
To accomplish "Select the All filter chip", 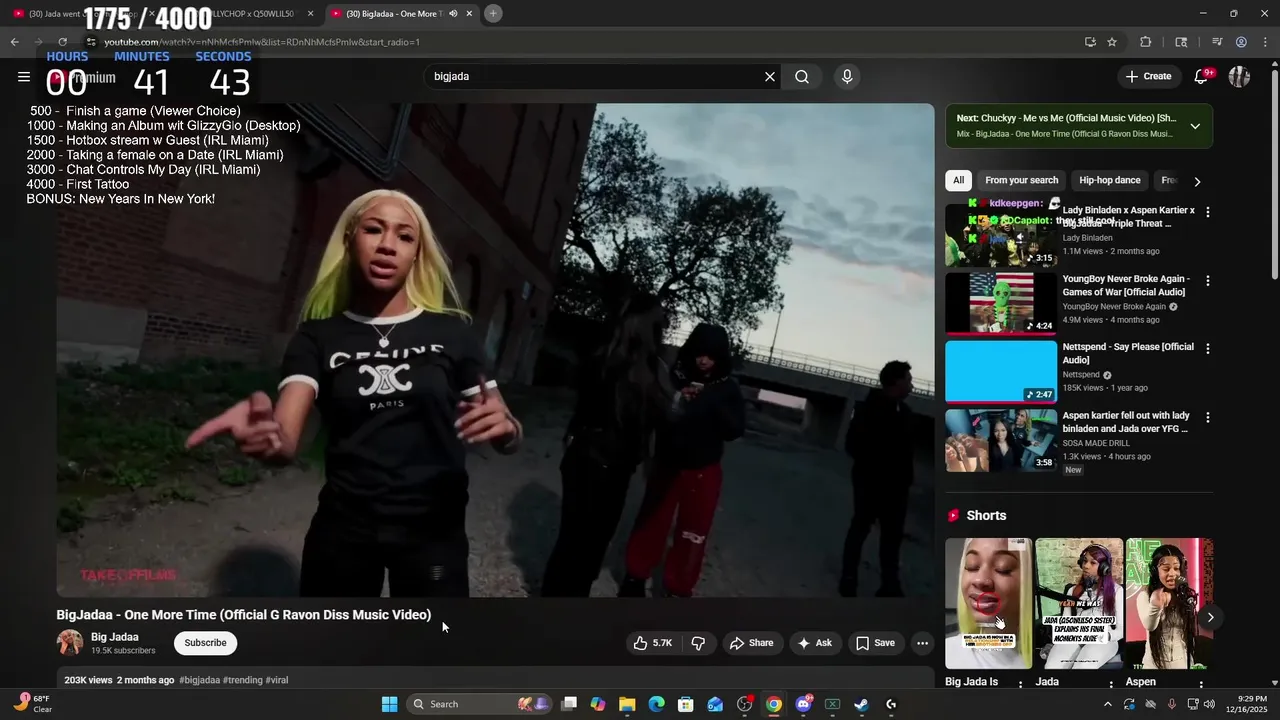I will 958,180.
